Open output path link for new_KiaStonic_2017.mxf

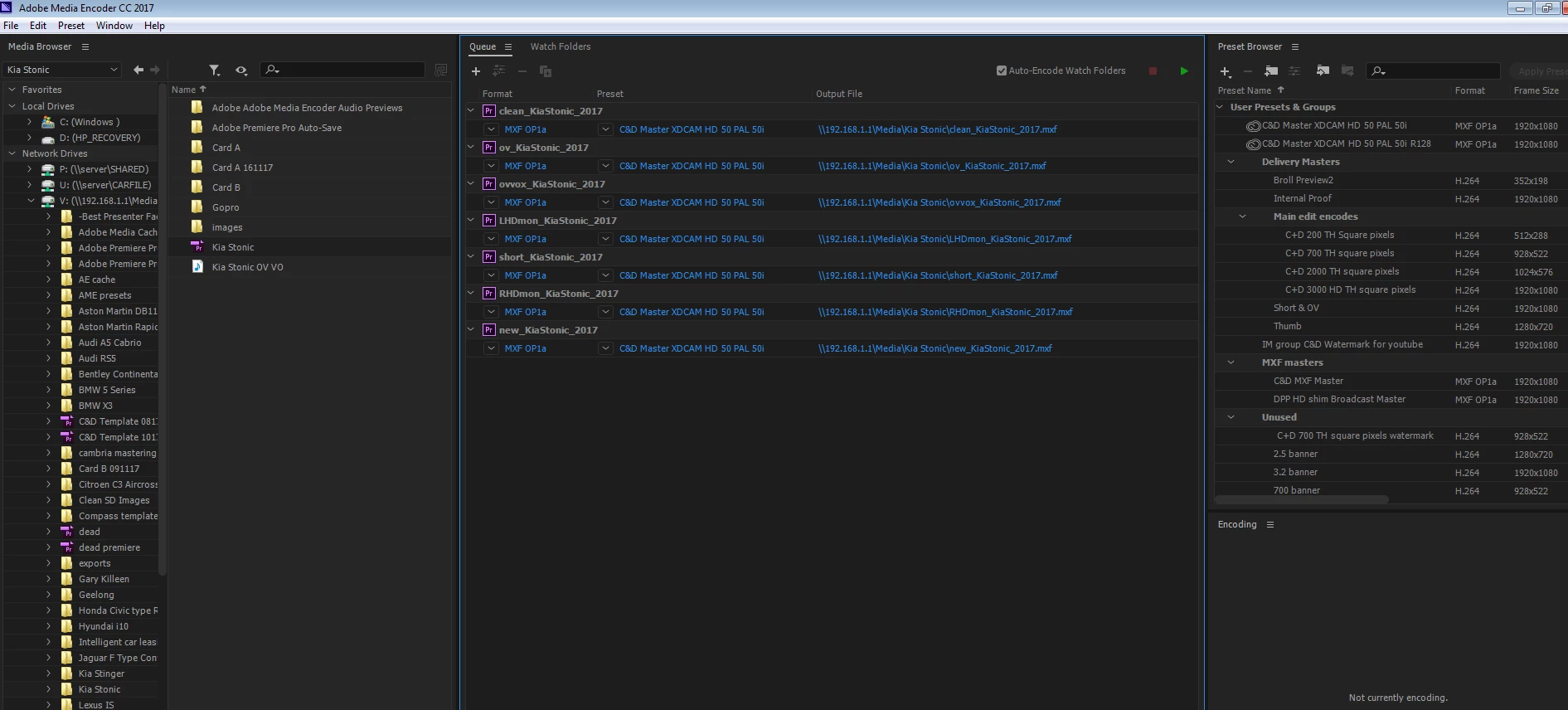934,348
